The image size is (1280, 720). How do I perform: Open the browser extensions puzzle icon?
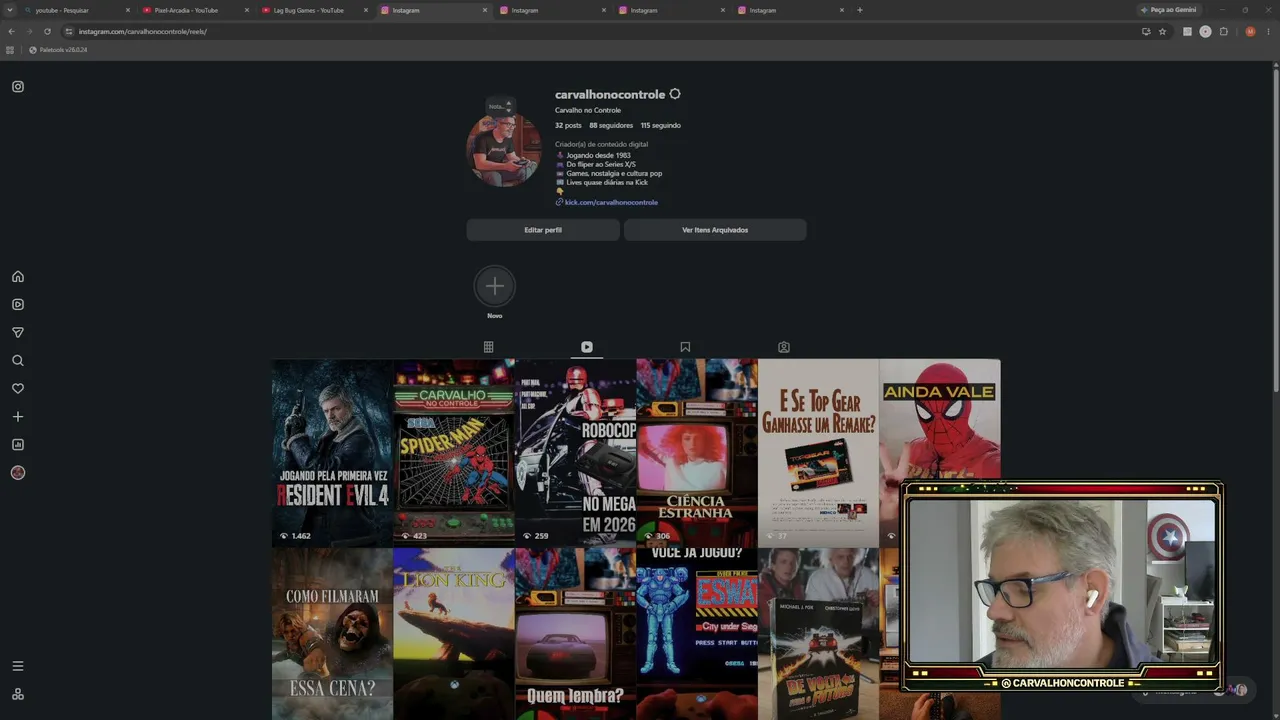(1224, 31)
